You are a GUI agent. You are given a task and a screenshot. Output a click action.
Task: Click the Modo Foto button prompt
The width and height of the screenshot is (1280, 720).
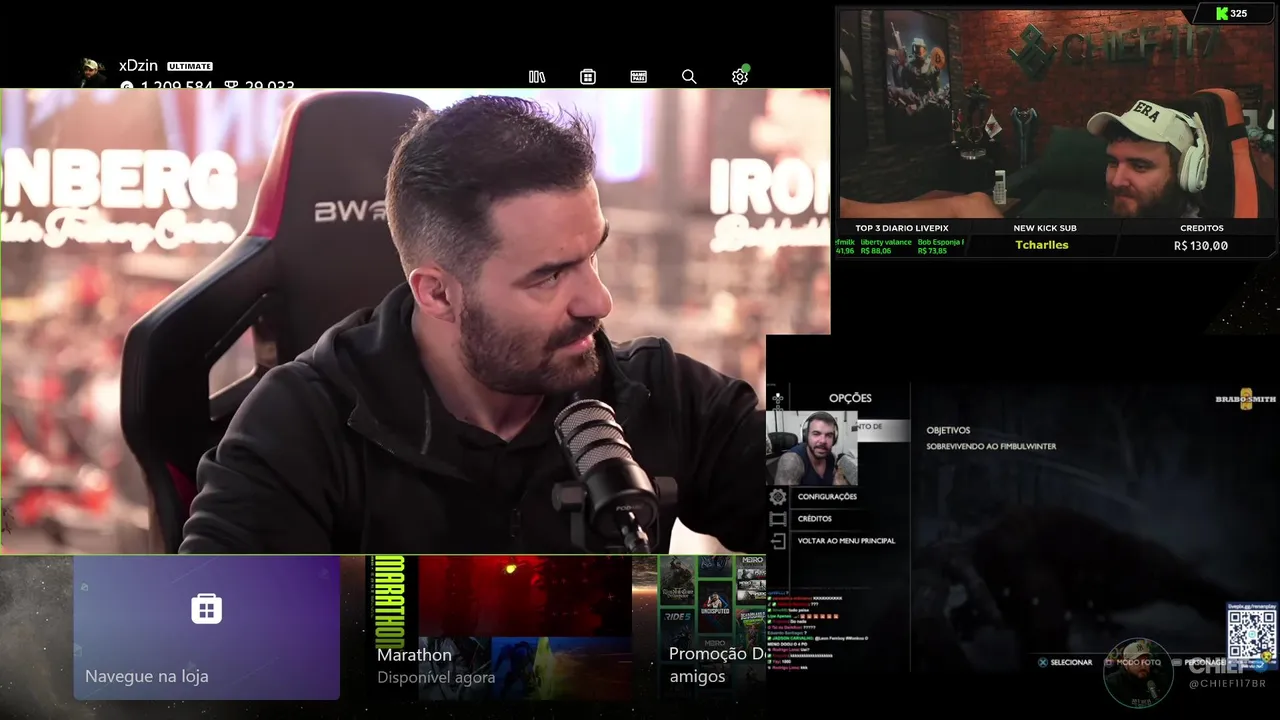(1133, 662)
